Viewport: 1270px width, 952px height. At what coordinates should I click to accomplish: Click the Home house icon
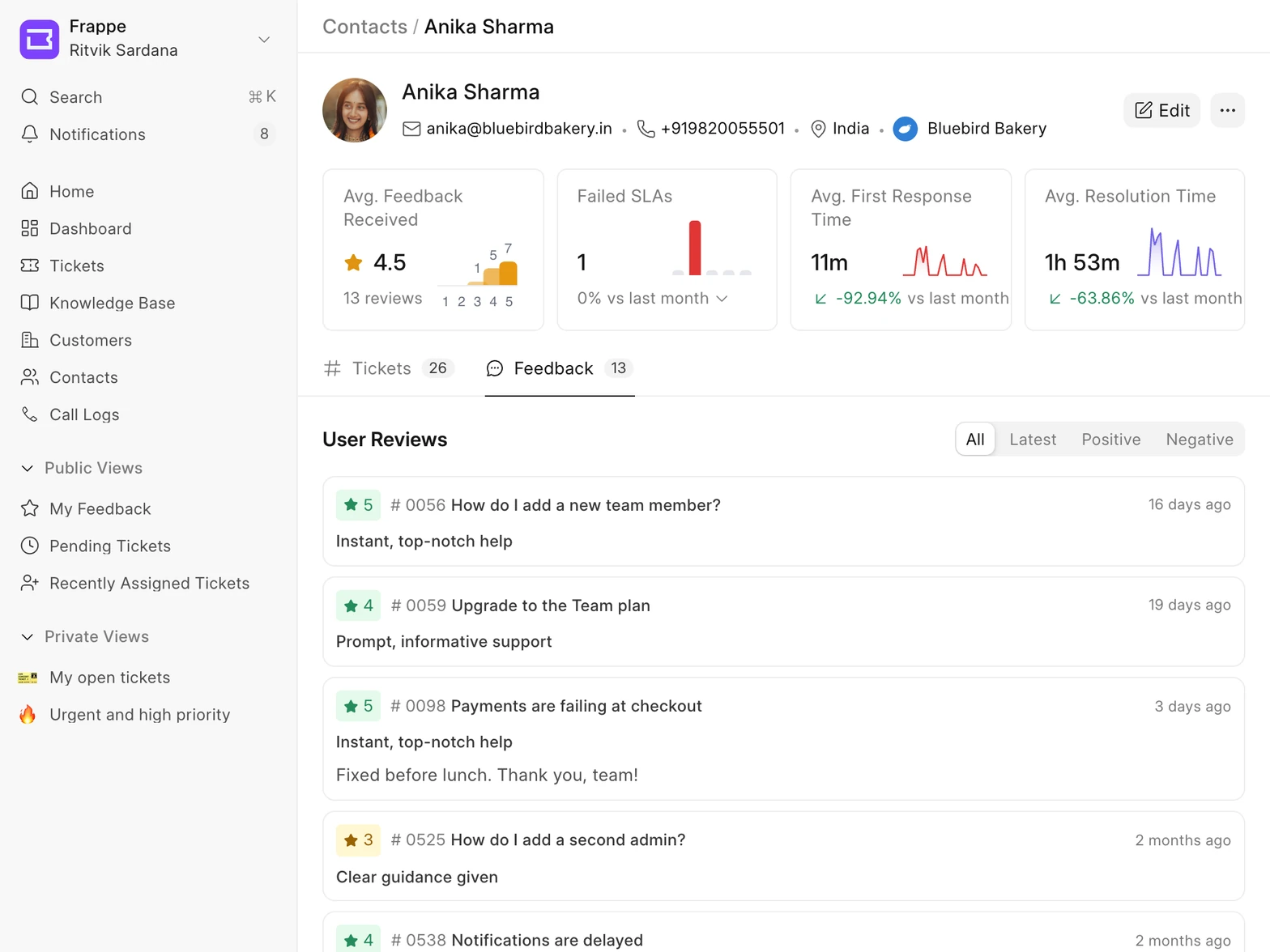point(30,191)
